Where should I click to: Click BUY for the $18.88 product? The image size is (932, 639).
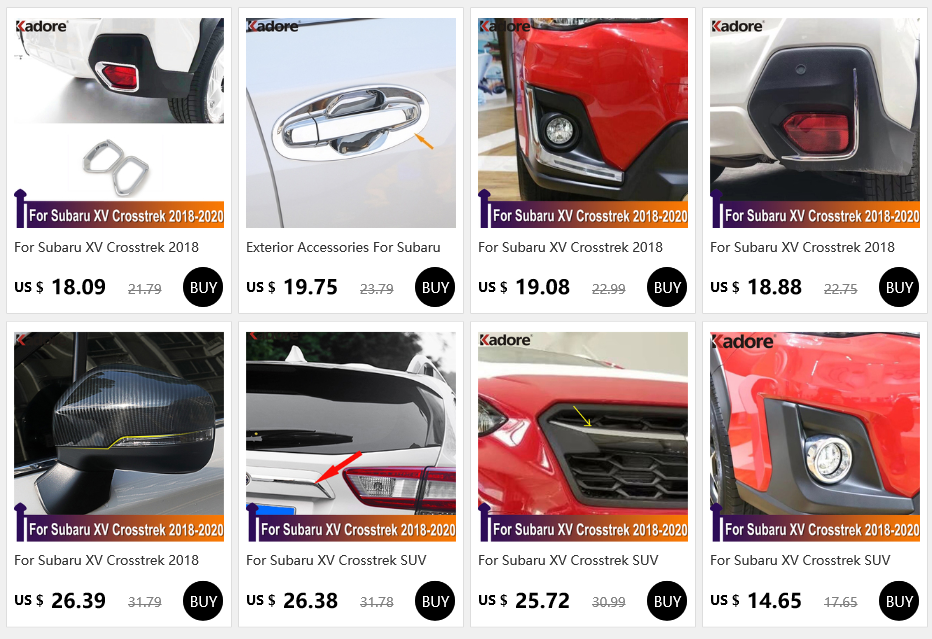click(x=899, y=287)
